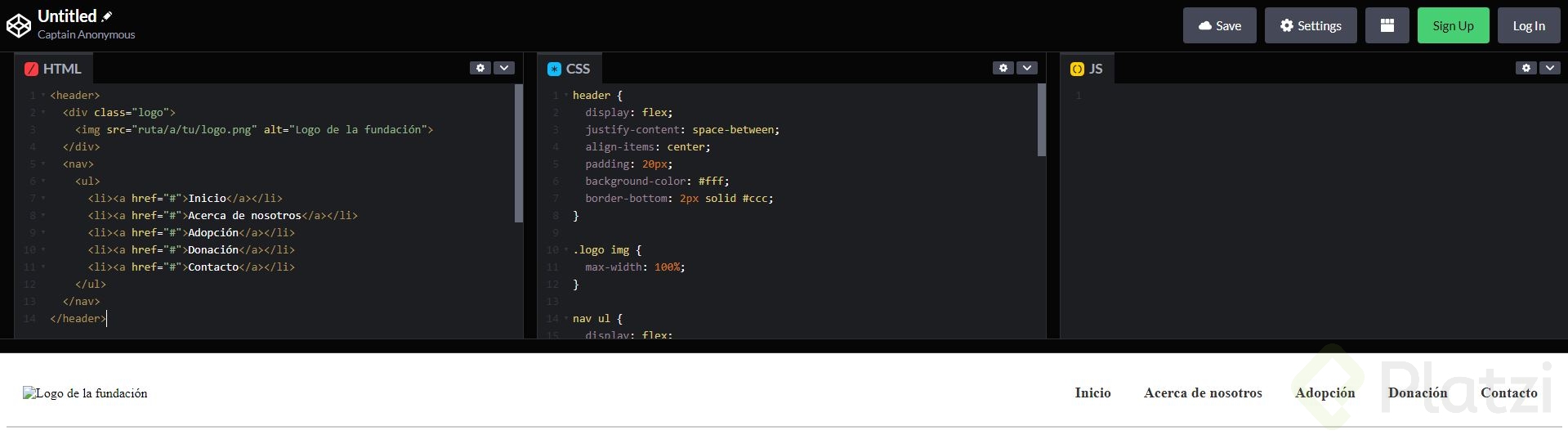Open Donación link in preview
The image size is (1568, 435).
[x=1418, y=392]
